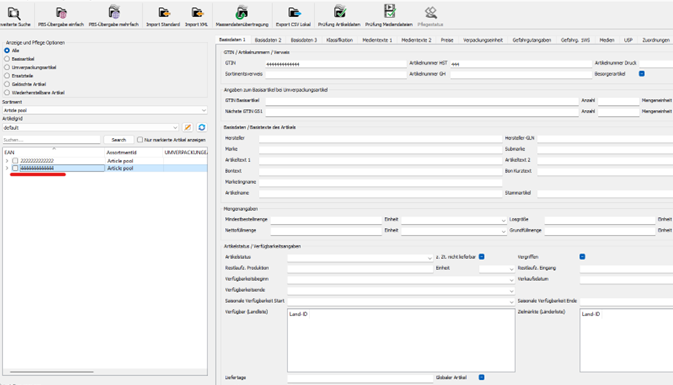Sort by the EAN column header
Viewport: 673px width, 385px height.
53,152
